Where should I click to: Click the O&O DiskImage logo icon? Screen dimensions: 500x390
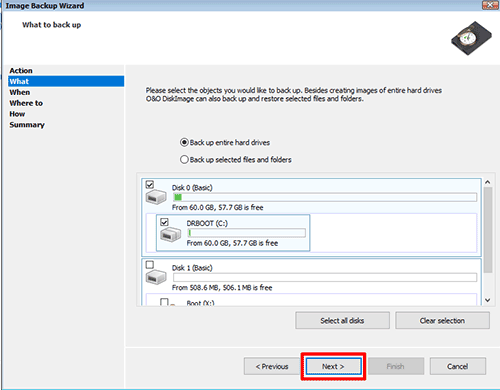click(471, 38)
